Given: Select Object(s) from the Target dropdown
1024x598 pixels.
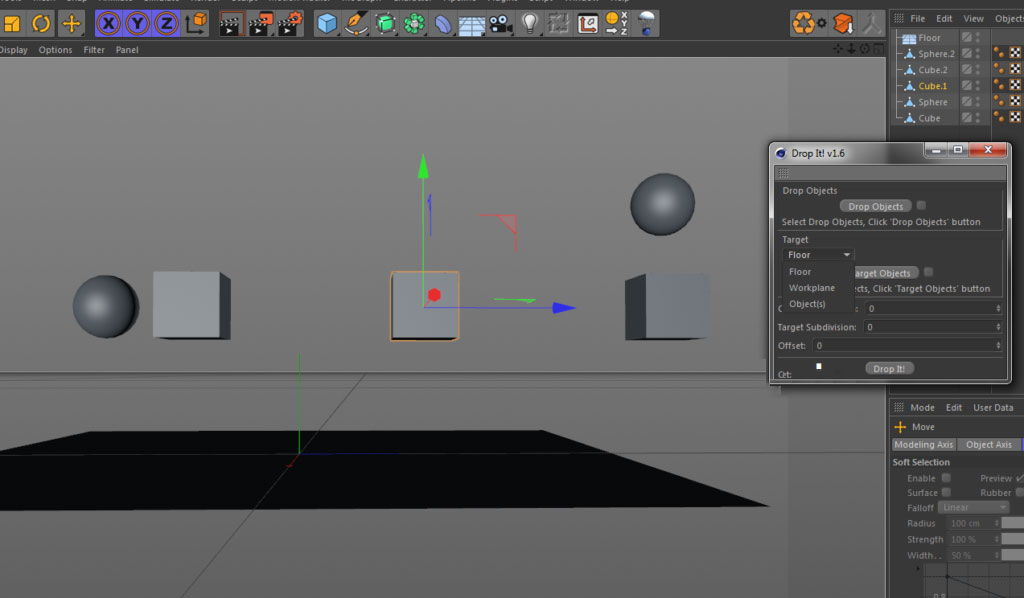Looking at the screenshot, I should (x=810, y=304).
